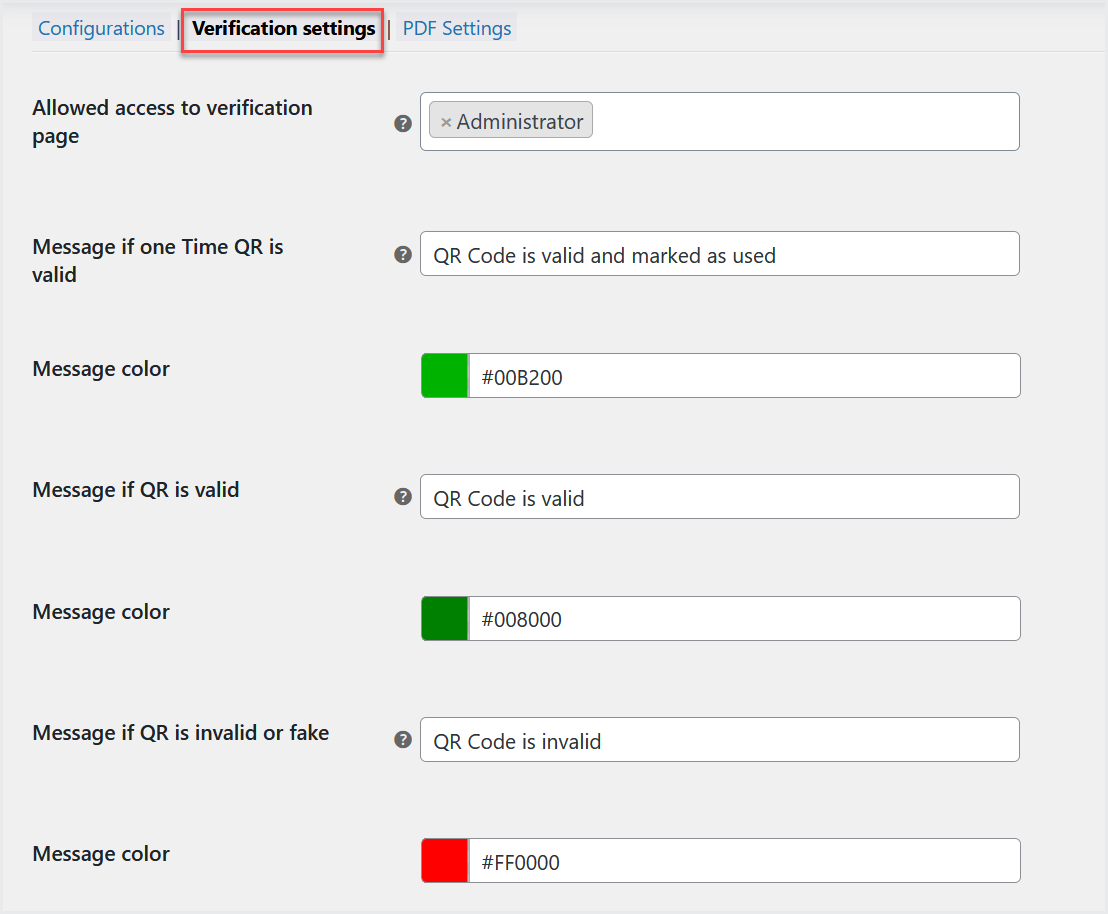Viewport: 1108px width, 914px height.
Task: Remove the Administrator role tag
Action: pyautogui.click(x=446, y=122)
